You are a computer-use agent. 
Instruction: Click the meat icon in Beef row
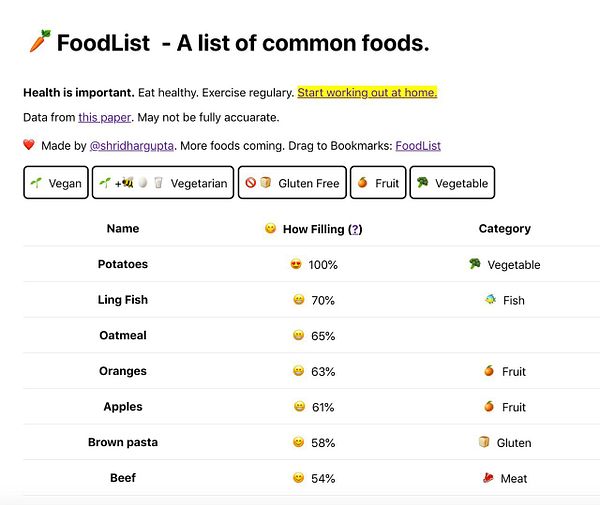pyautogui.click(x=488, y=478)
